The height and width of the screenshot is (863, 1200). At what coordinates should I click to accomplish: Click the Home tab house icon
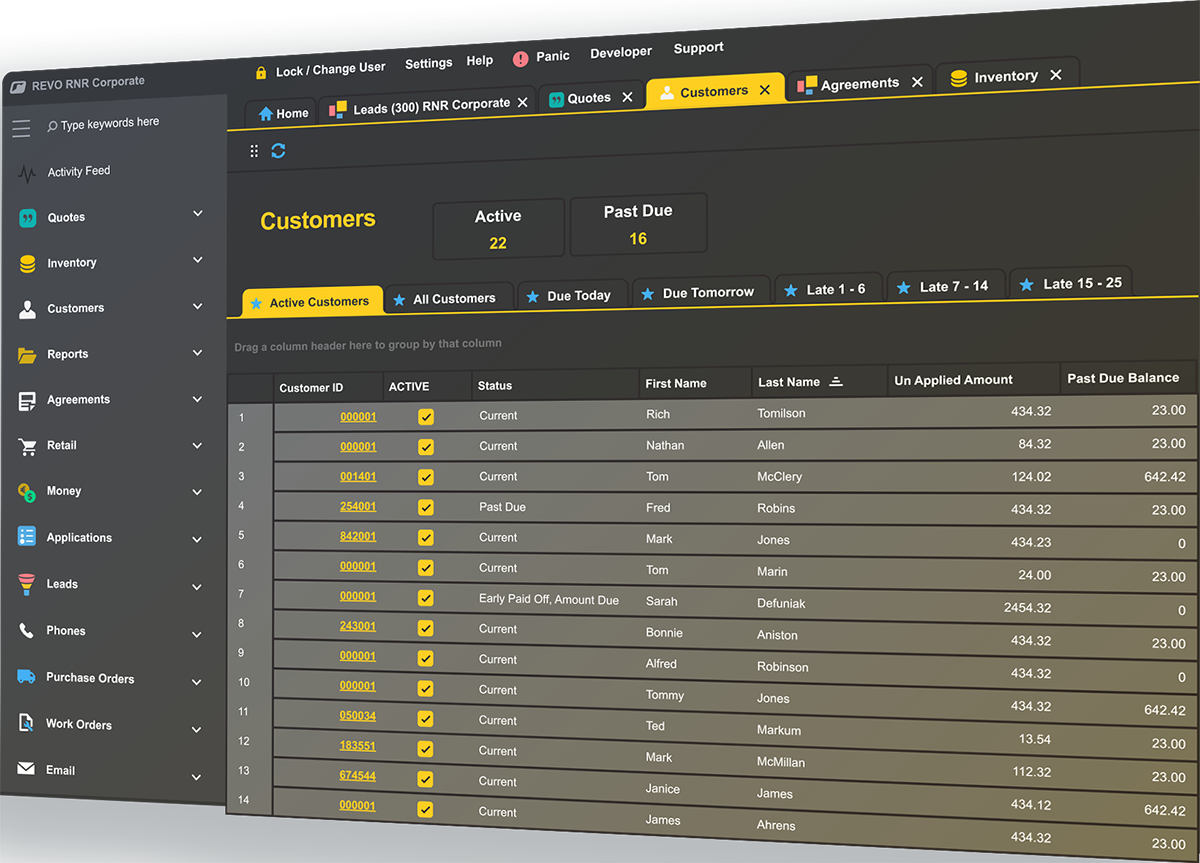pos(266,114)
